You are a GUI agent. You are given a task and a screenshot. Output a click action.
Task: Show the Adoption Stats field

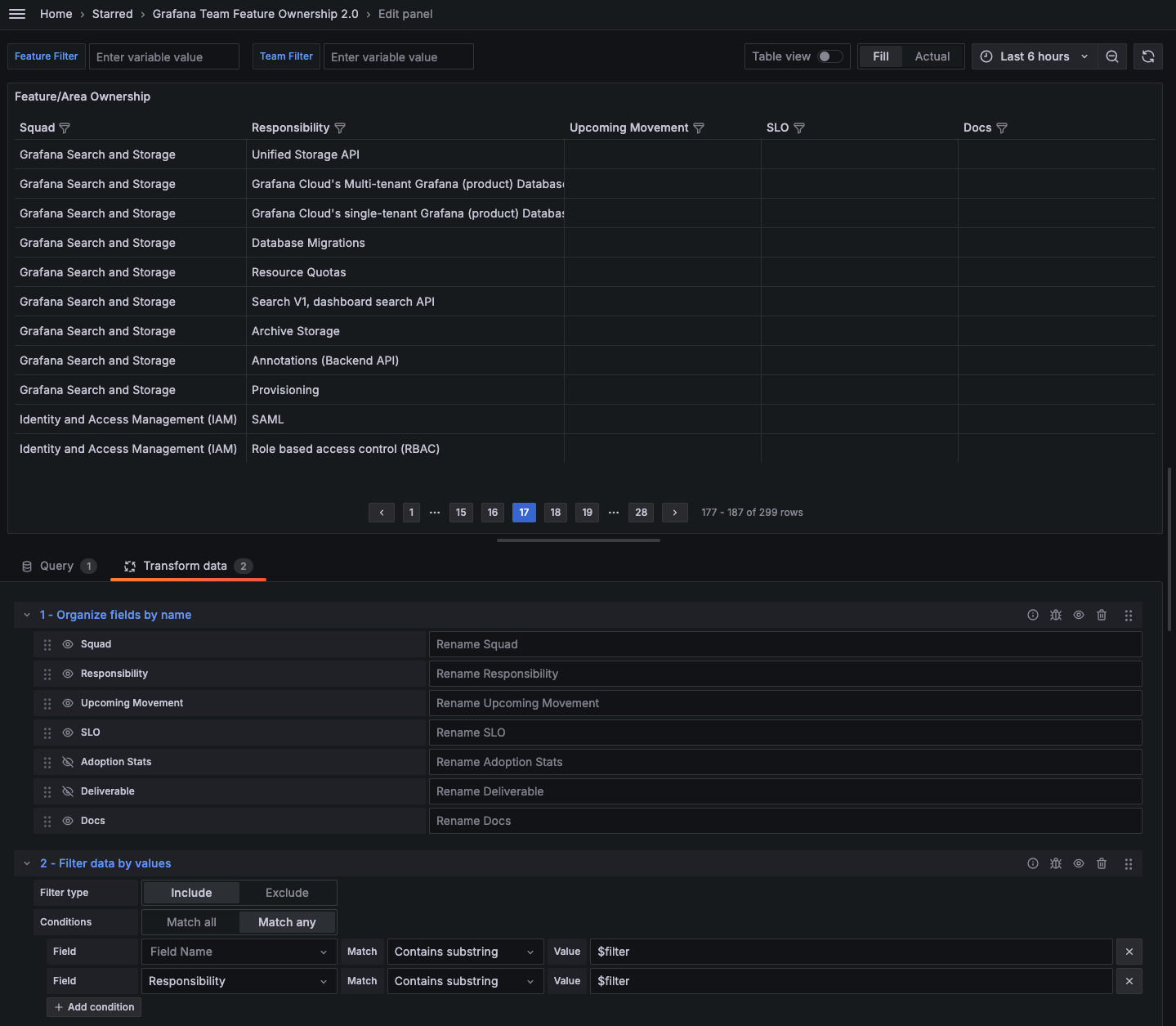point(68,761)
